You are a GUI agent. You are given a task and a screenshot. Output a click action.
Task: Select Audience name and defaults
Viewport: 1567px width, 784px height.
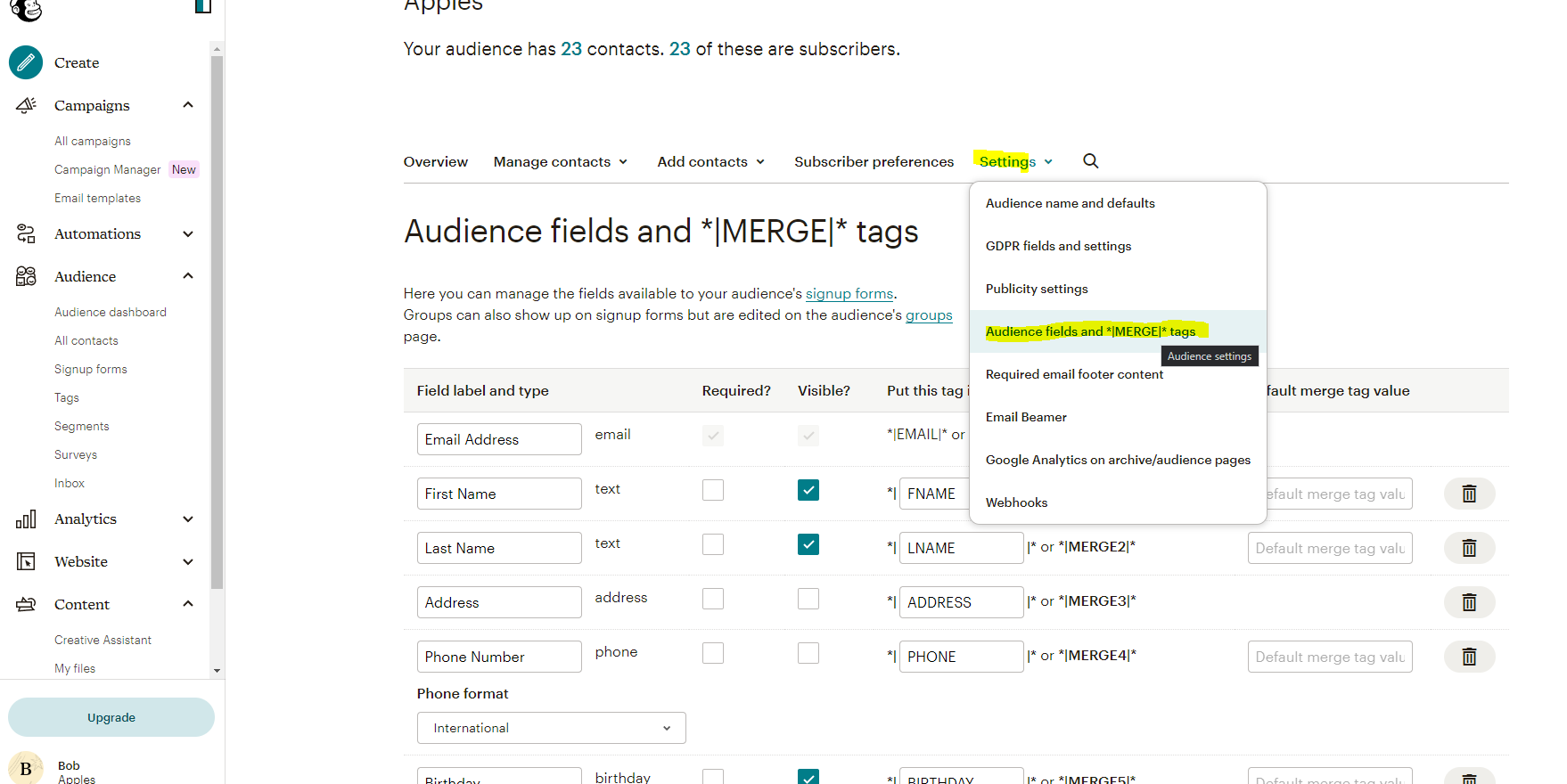point(1118,203)
